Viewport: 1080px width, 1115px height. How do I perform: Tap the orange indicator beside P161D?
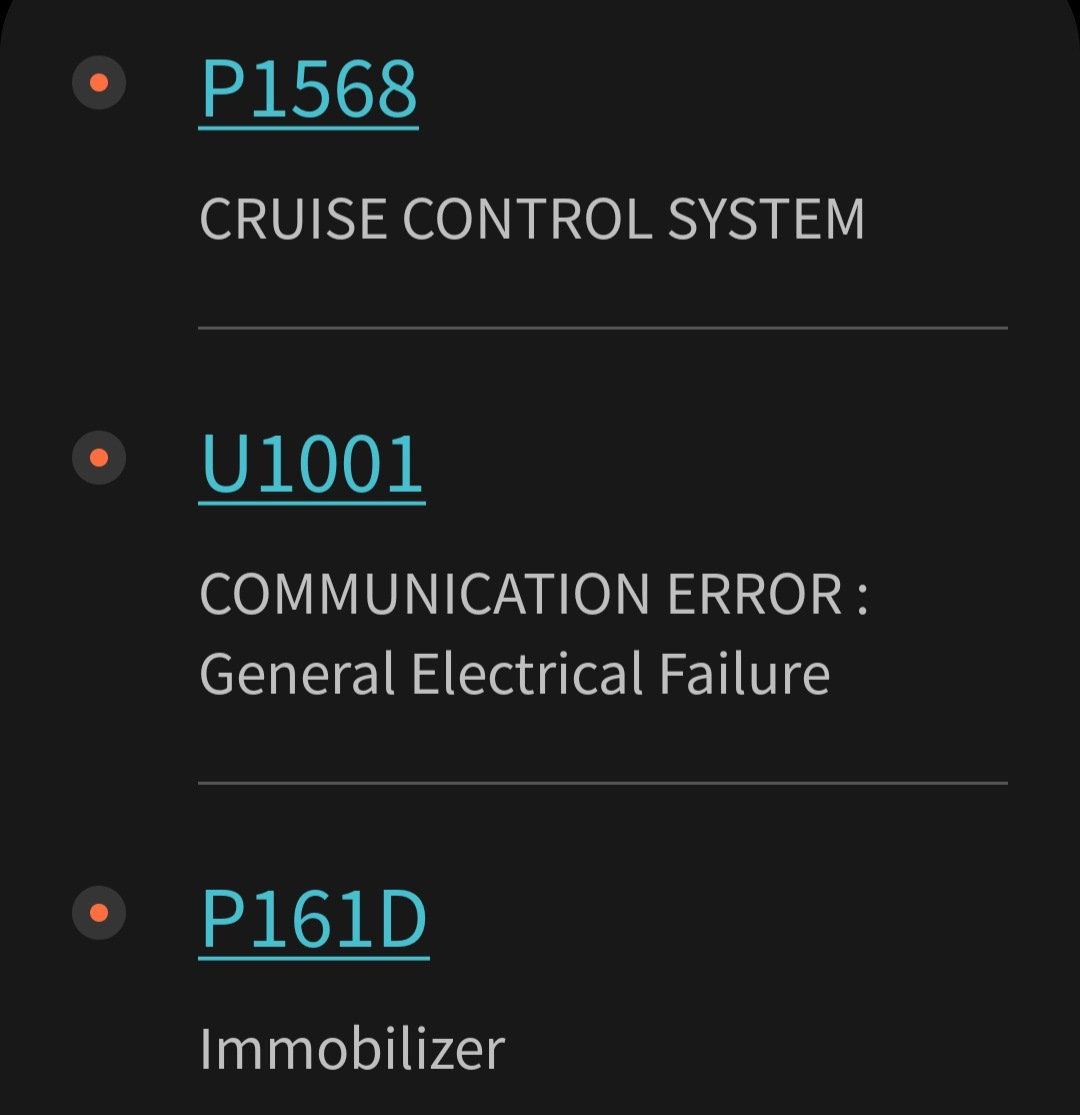coord(99,913)
